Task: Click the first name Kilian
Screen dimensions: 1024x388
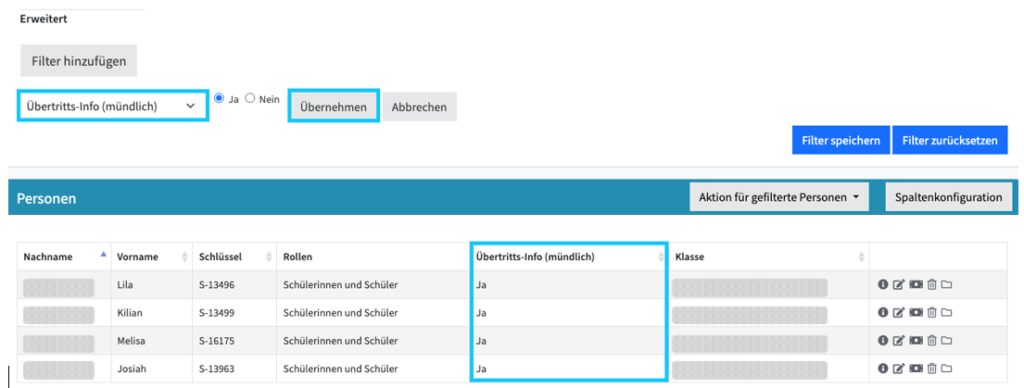Action: [x=129, y=313]
